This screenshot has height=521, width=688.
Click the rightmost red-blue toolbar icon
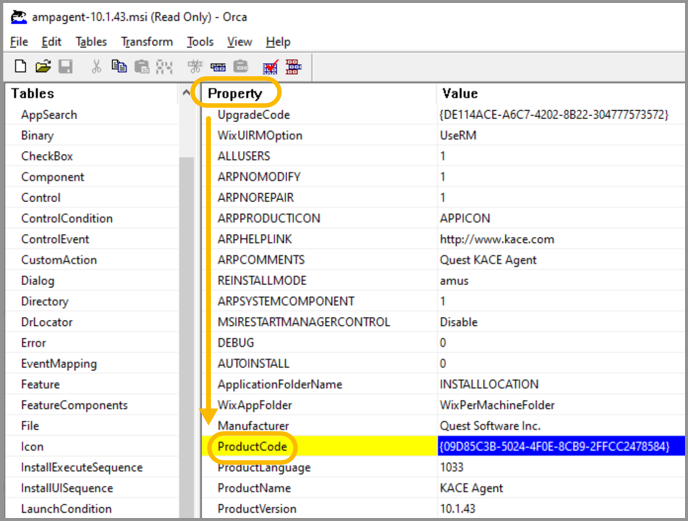pos(296,67)
